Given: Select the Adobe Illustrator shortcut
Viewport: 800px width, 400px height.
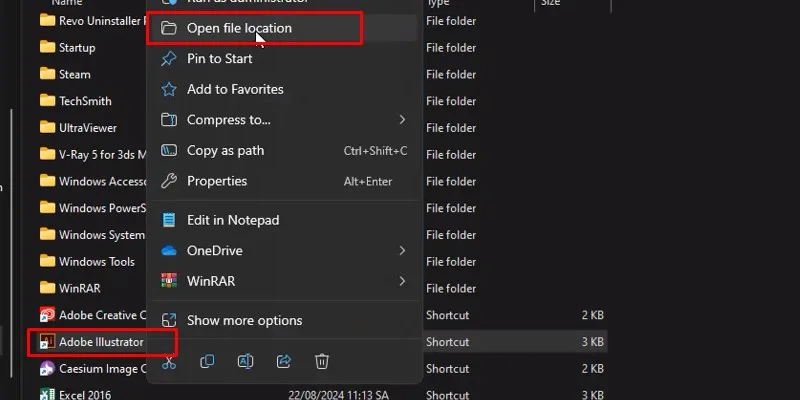Looking at the screenshot, I should click(101, 342).
